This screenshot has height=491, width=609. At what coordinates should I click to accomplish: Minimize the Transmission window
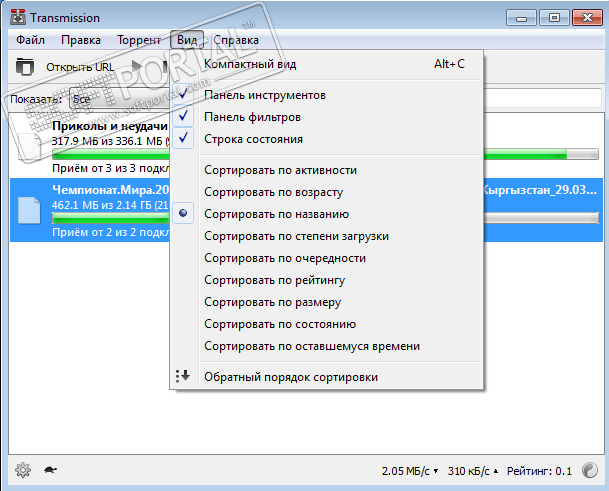click(522, 18)
